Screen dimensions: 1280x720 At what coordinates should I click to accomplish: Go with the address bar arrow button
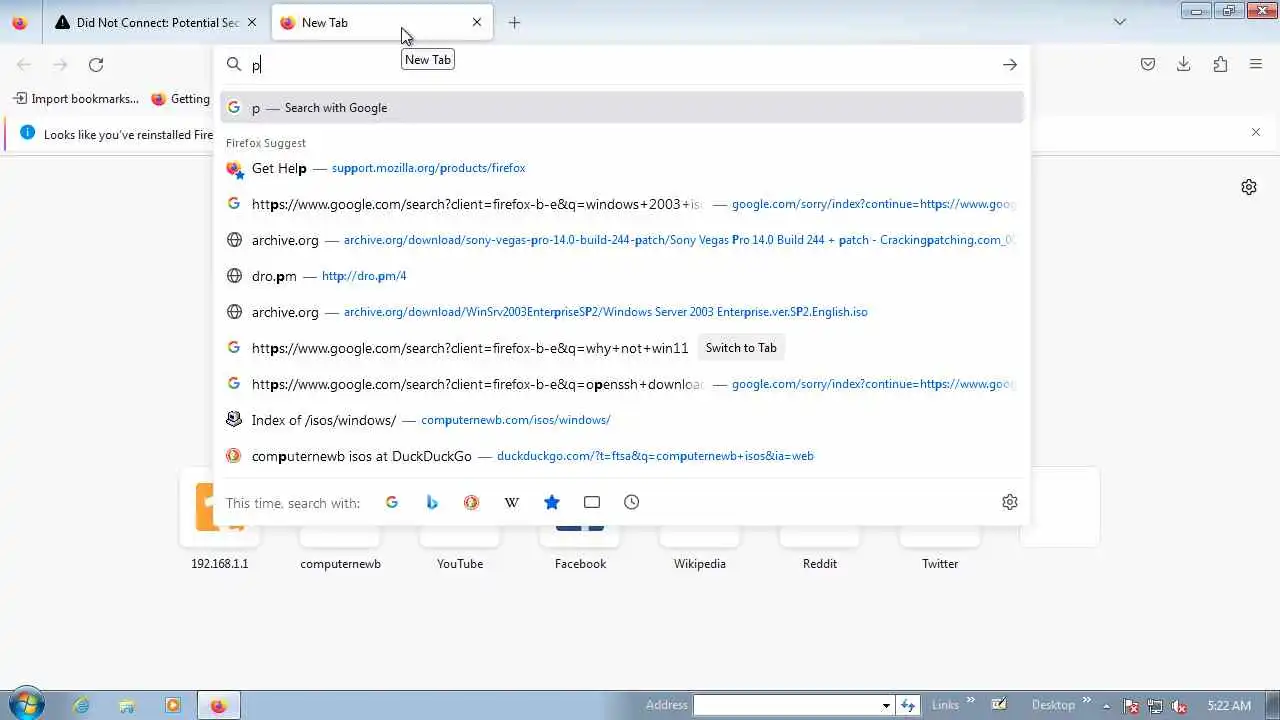(x=1010, y=65)
